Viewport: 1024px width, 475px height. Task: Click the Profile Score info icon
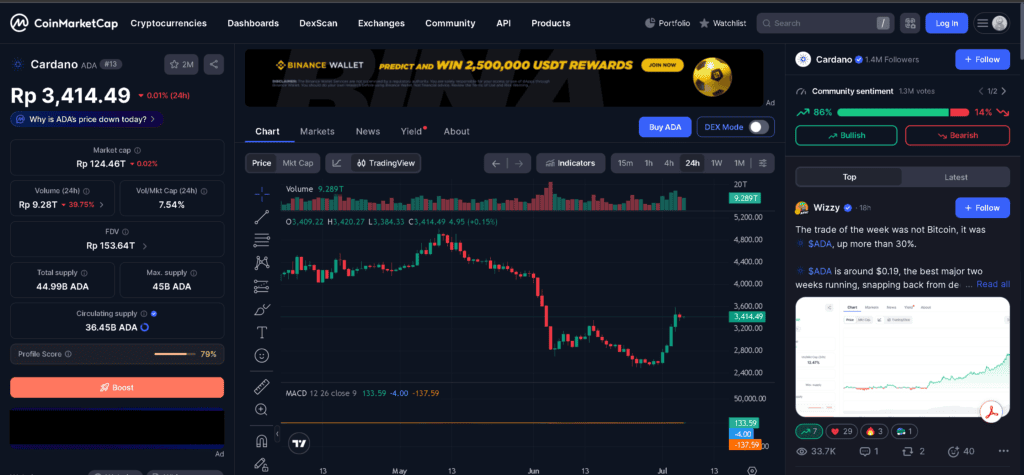point(69,354)
